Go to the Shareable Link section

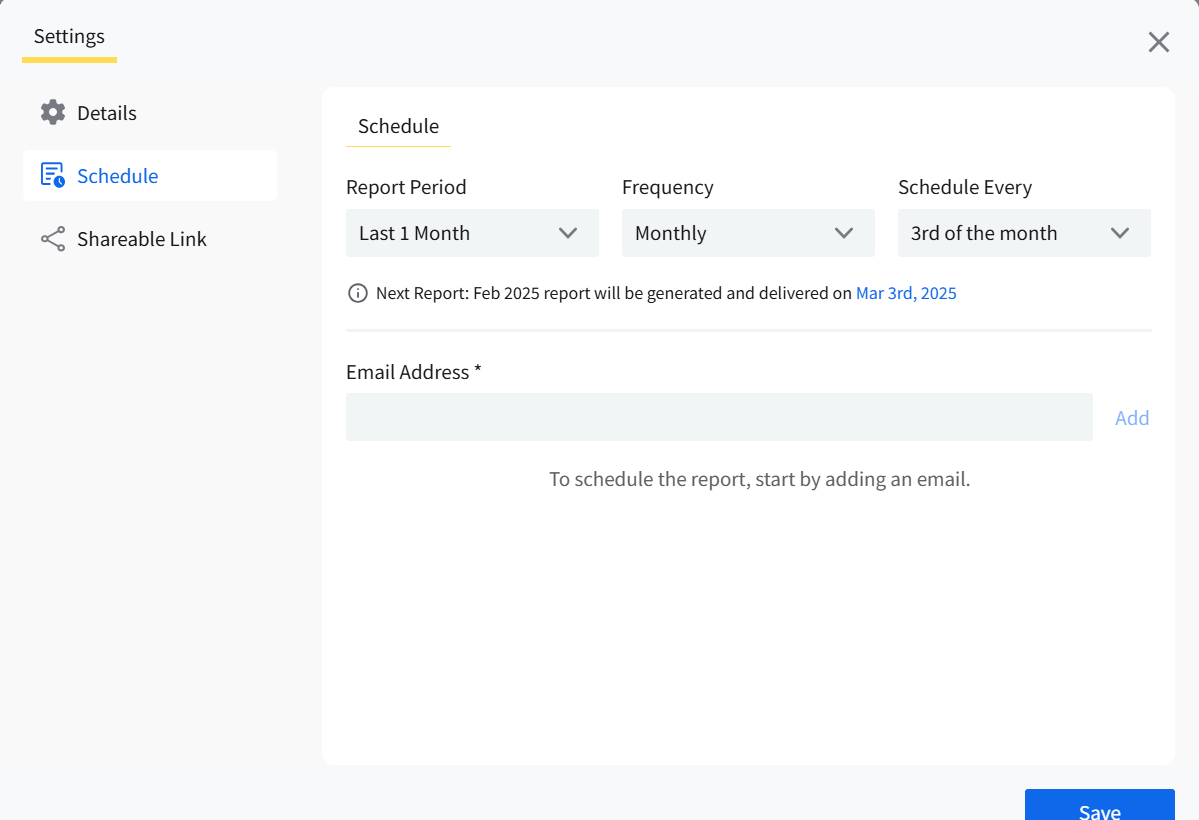point(141,239)
